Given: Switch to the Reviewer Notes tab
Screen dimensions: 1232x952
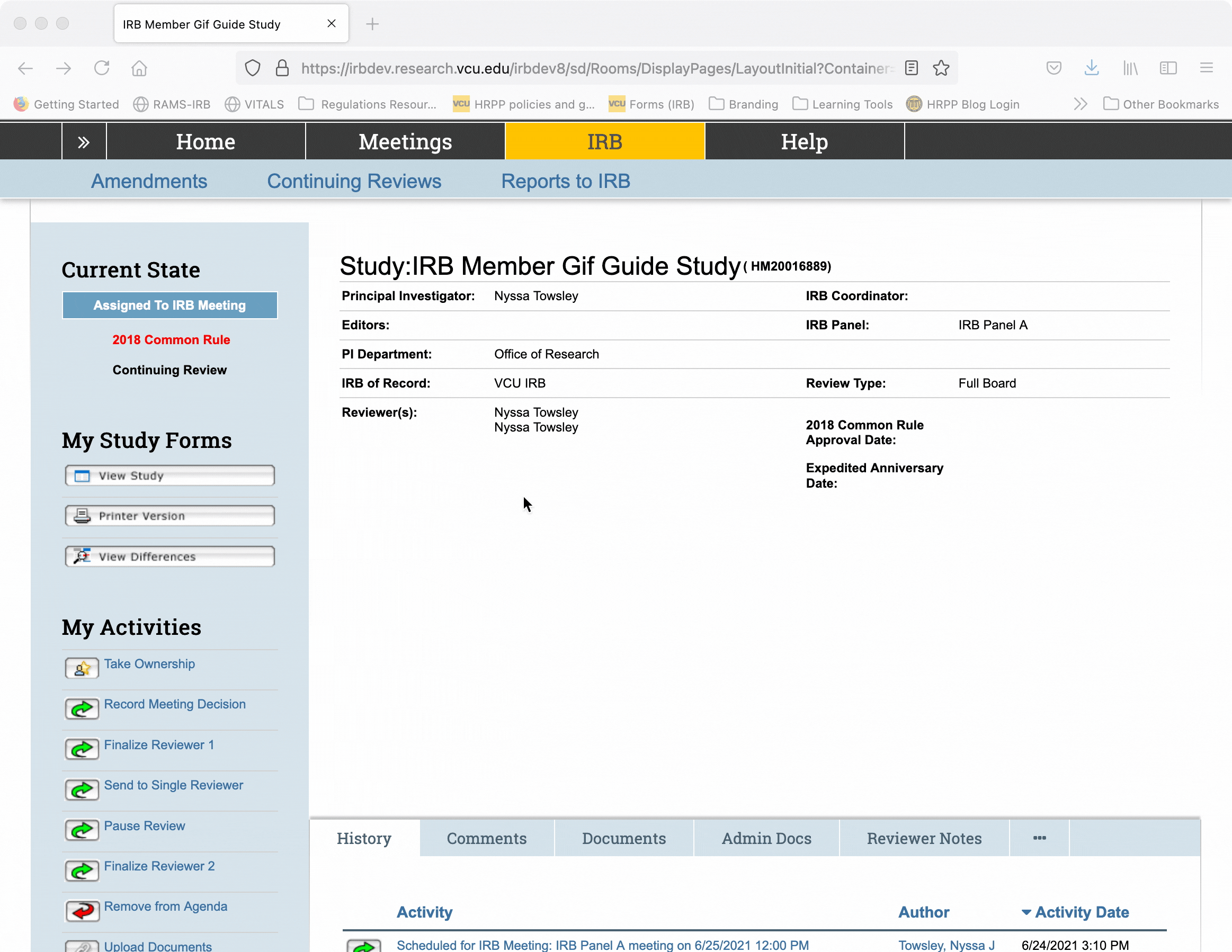Looking at the screenshot, I should pyautogui.click(x=923, y=838).
